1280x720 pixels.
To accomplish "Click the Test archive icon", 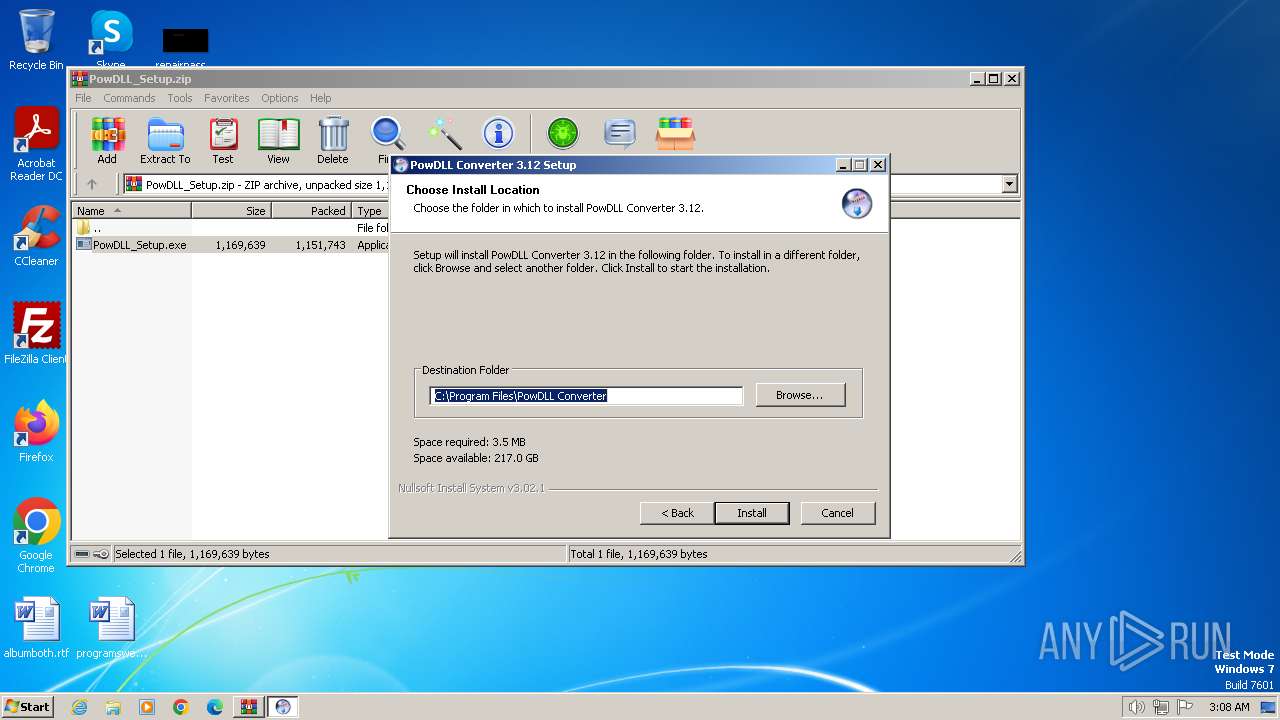I will [x=223, y=140].
